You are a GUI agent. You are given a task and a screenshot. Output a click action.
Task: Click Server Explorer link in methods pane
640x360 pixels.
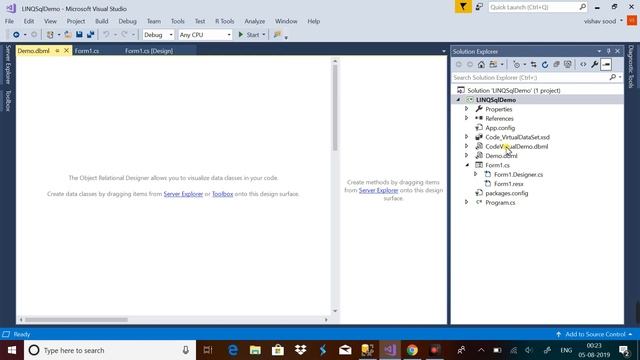[378, 190]
